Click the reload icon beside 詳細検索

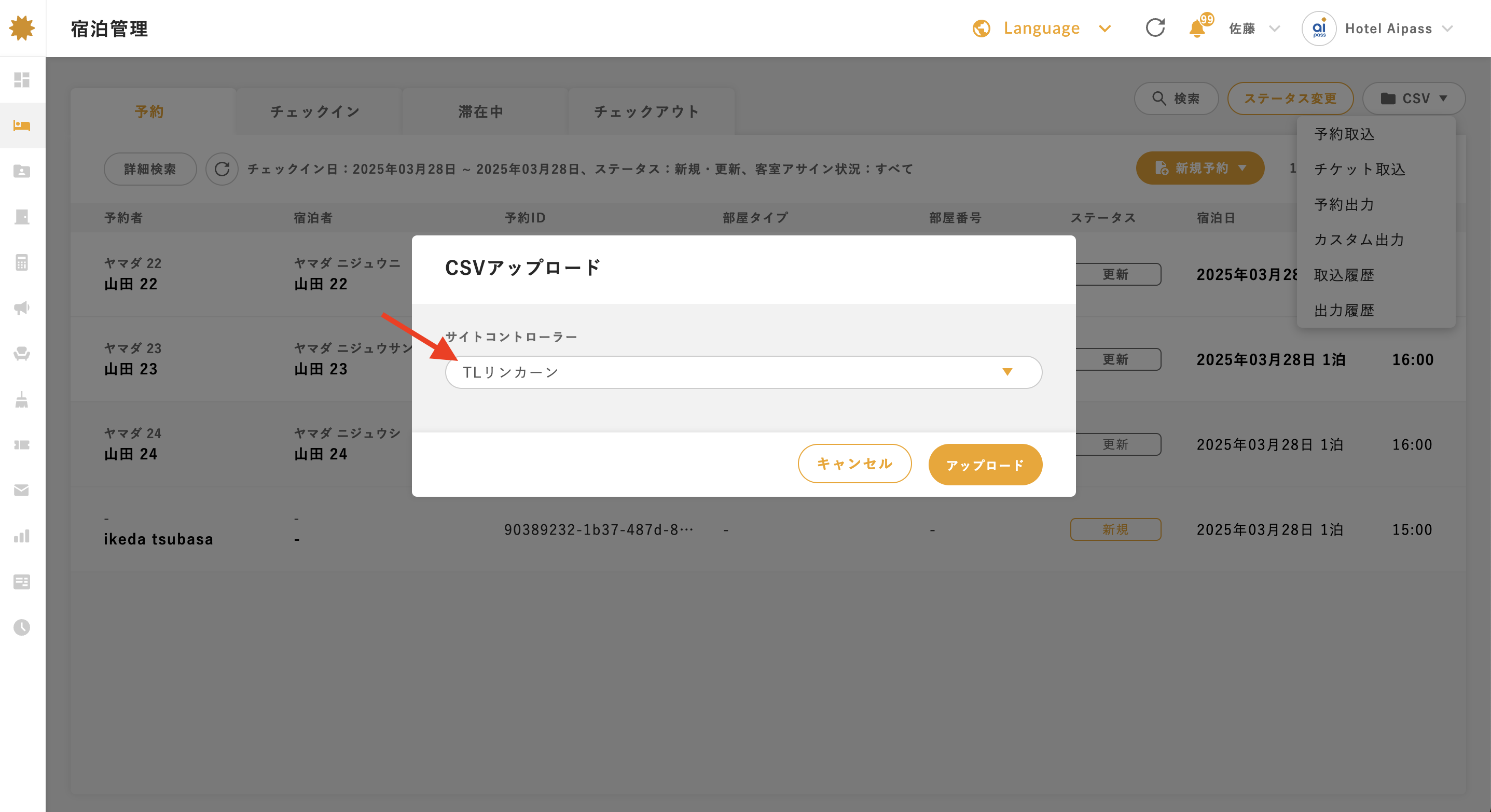tap(222, 169)
